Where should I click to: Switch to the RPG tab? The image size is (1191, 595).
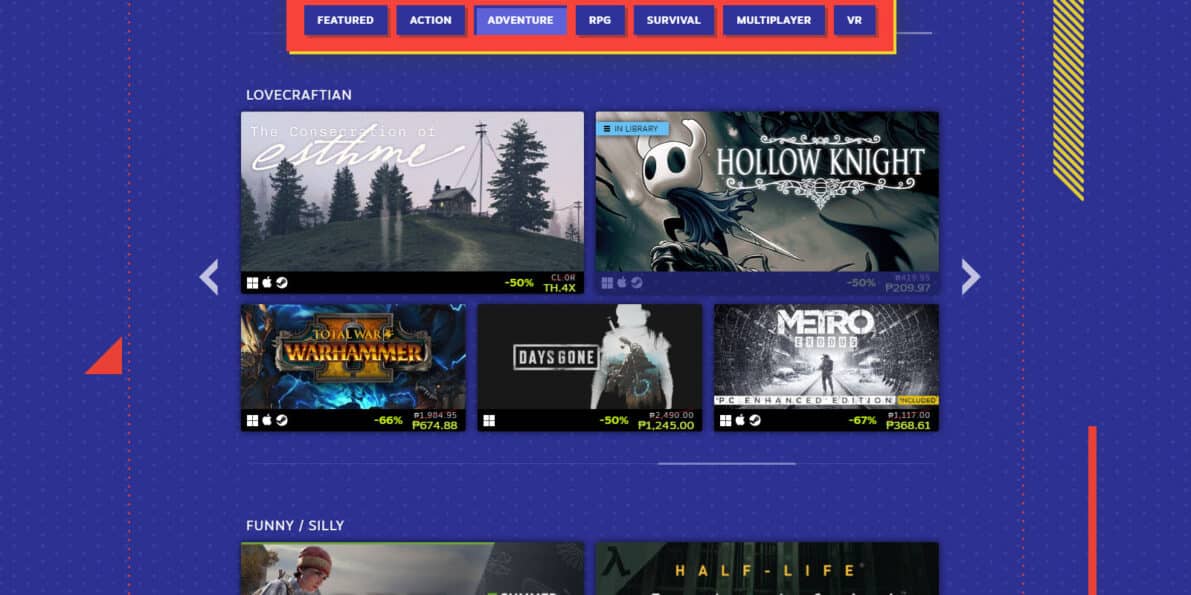tap(600, 21)
